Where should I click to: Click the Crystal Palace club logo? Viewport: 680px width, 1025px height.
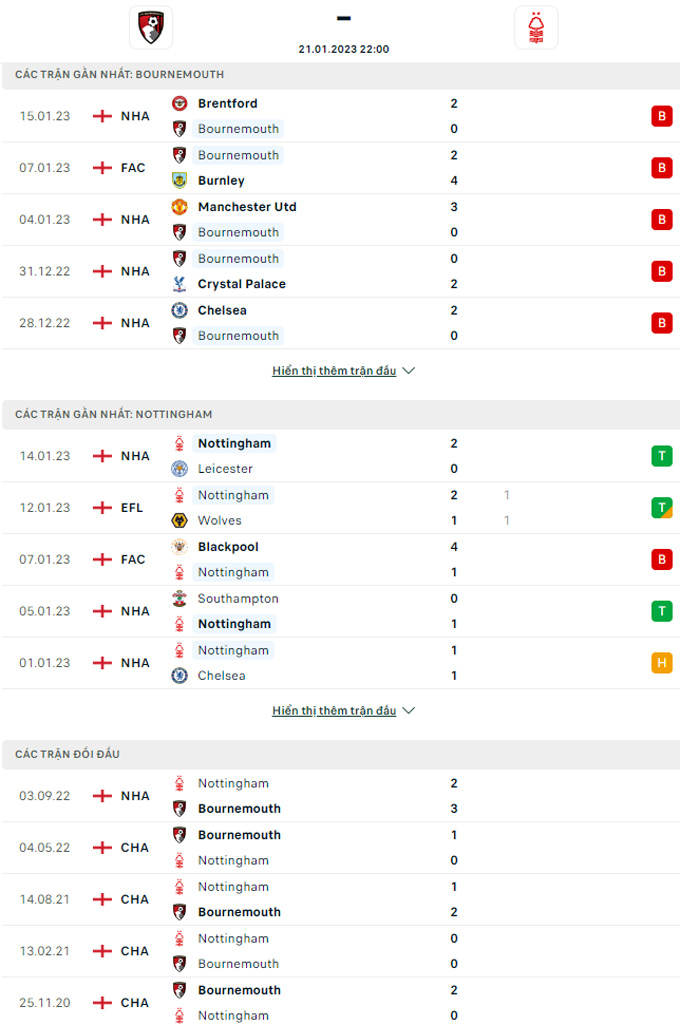tap(180, 284)
